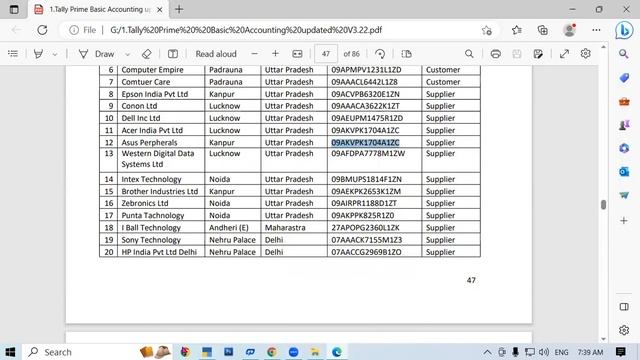The width and height of the screenshot is (640, 360).
Task: Open the notification center icon
Action: click(621, 352)
